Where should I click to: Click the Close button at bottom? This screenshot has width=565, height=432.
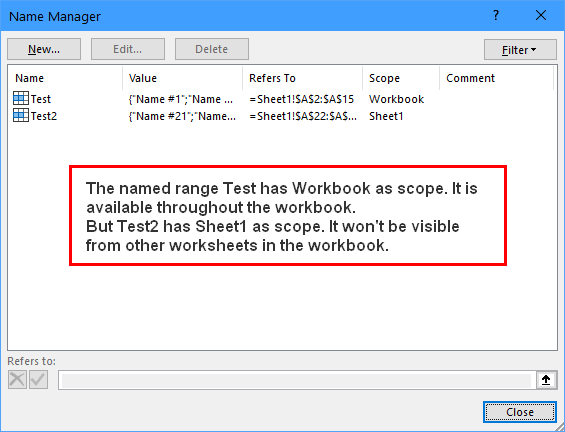(520, 412)
